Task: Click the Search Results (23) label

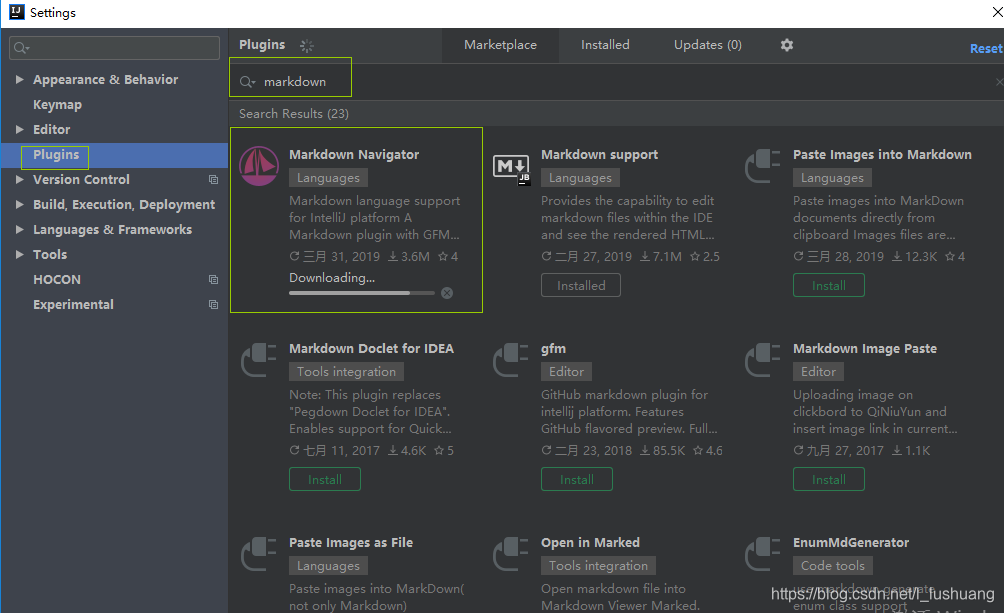Action: (x=294, y=113)
